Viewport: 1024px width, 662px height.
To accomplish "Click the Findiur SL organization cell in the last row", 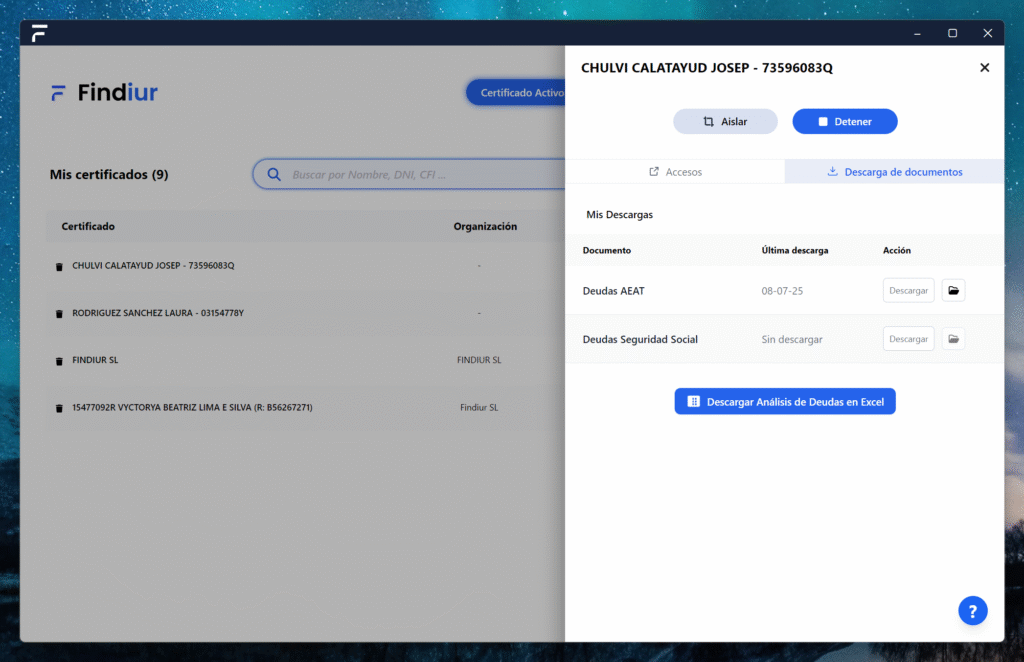I will point(479,407).
